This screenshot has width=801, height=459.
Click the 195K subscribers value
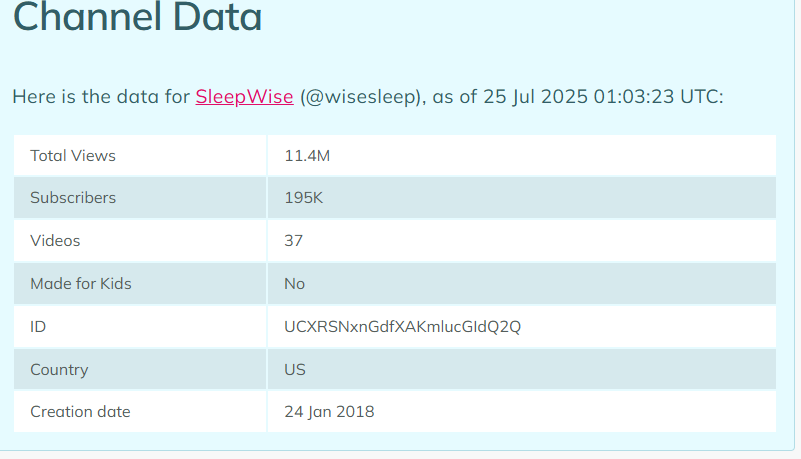click(303, 198)
